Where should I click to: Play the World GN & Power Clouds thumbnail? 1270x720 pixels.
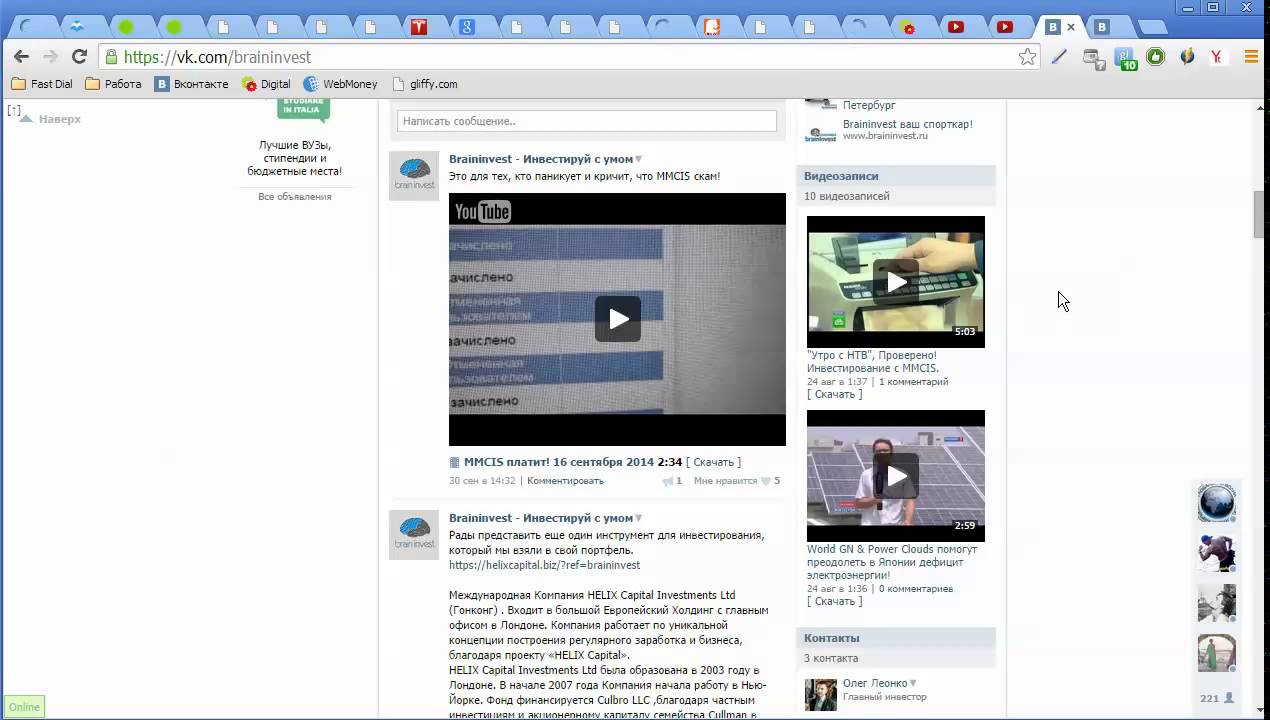(896, 476)
